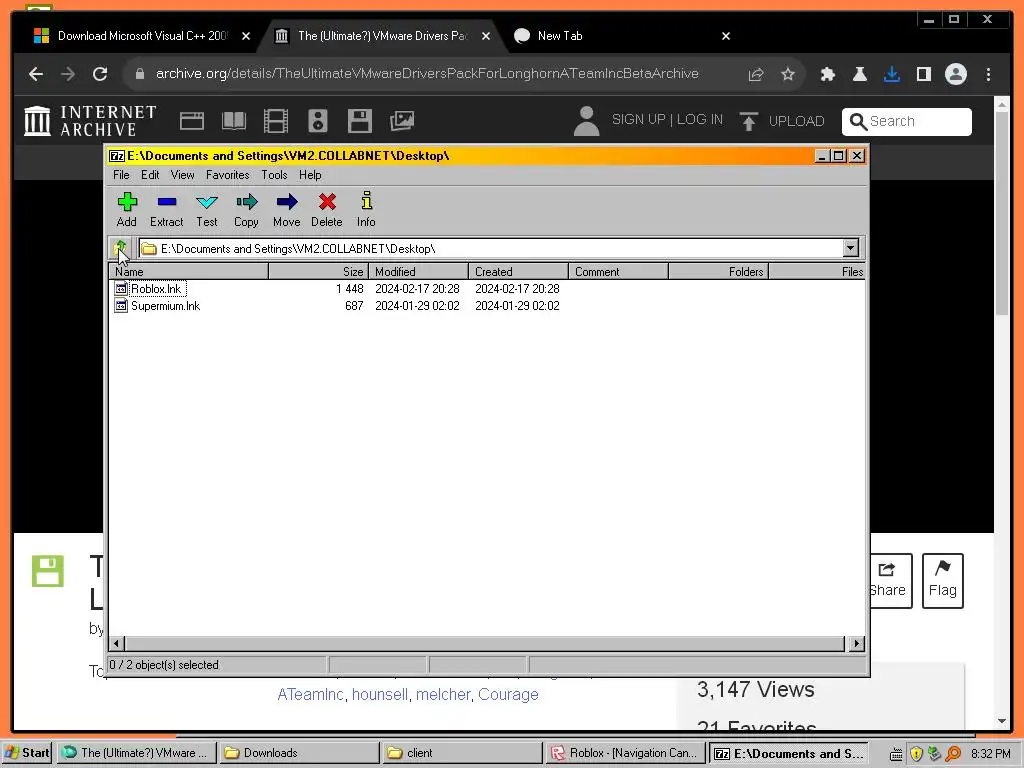Viewport: 1024px width, 768px height.
Task: Click SIGN UP on Internet Archive
Action: point(638,120)
